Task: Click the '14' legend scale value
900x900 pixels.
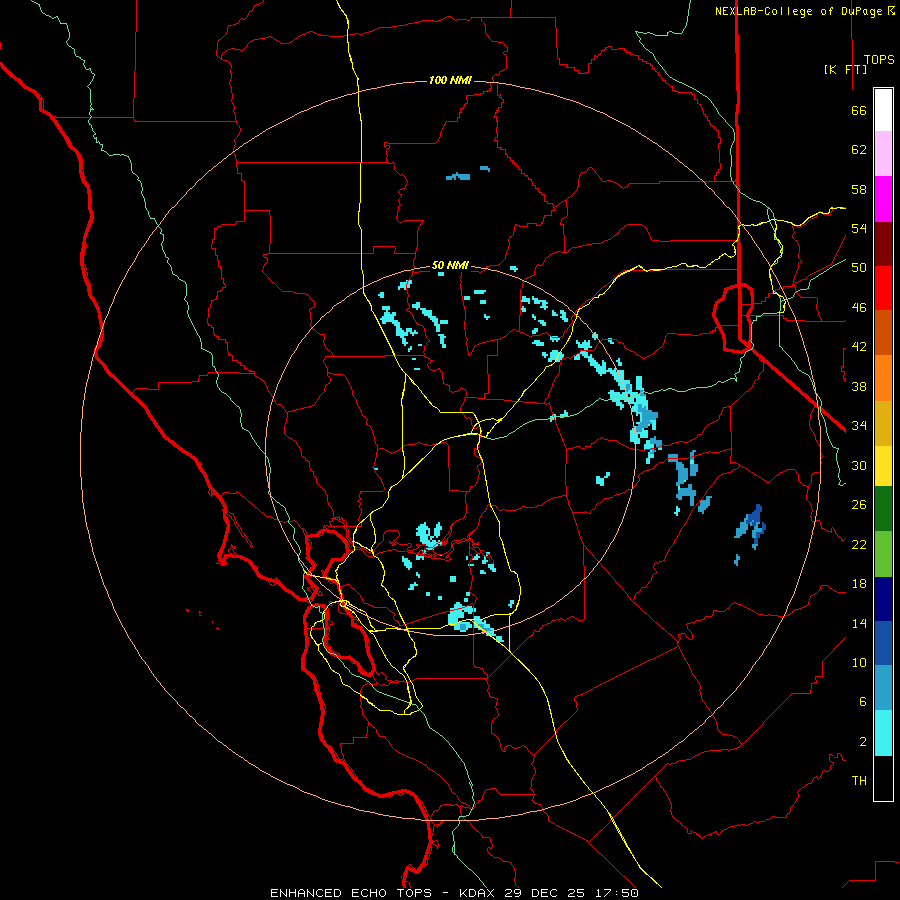Action: [x=859, y=623]
